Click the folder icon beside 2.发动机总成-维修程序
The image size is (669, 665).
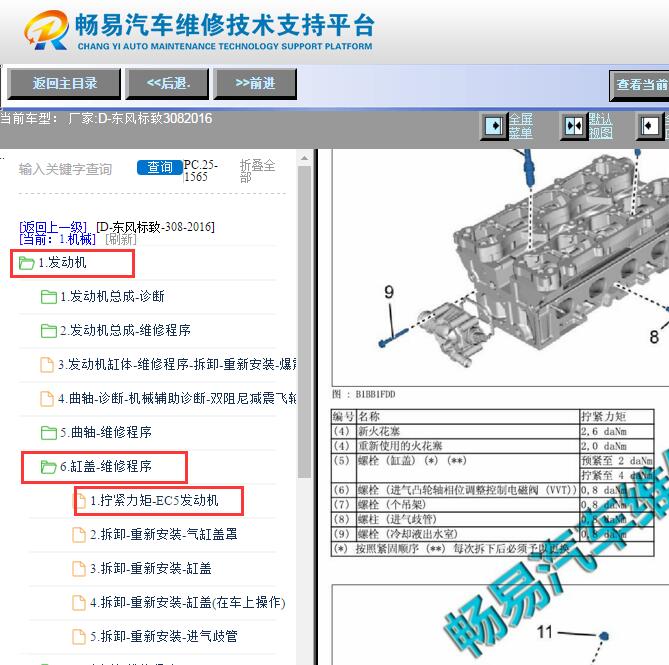(49, 331)
